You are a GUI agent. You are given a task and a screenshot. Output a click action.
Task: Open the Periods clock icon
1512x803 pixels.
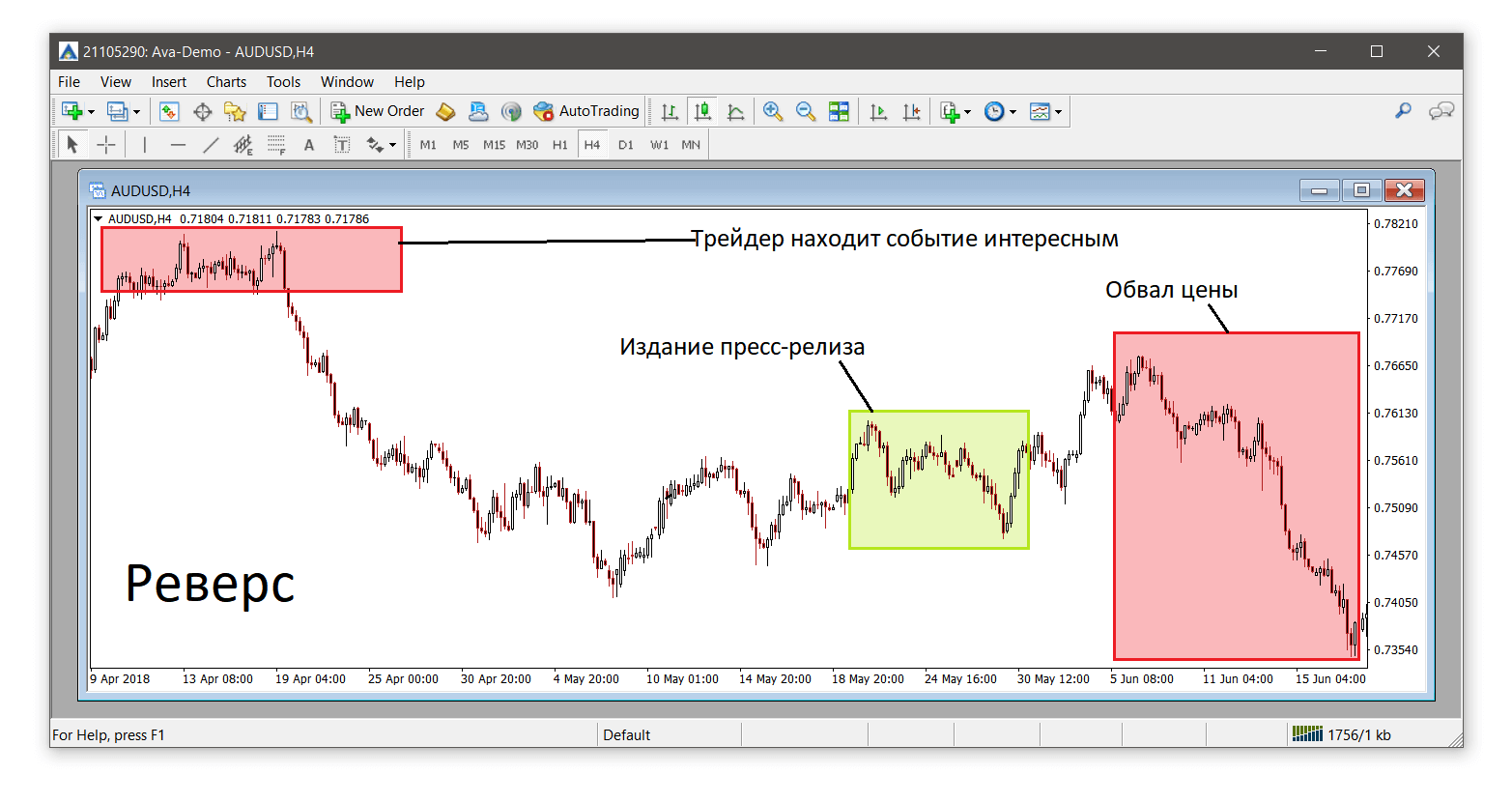click(x=994, y=111)
